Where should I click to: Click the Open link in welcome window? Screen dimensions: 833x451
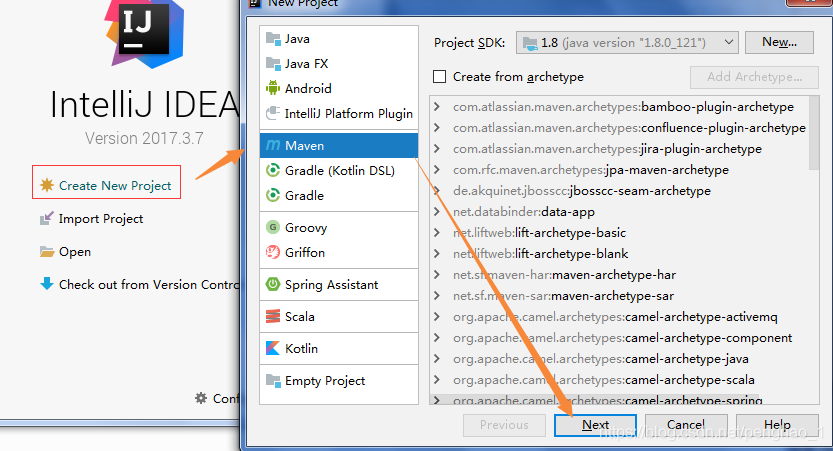tap(75, 252)
